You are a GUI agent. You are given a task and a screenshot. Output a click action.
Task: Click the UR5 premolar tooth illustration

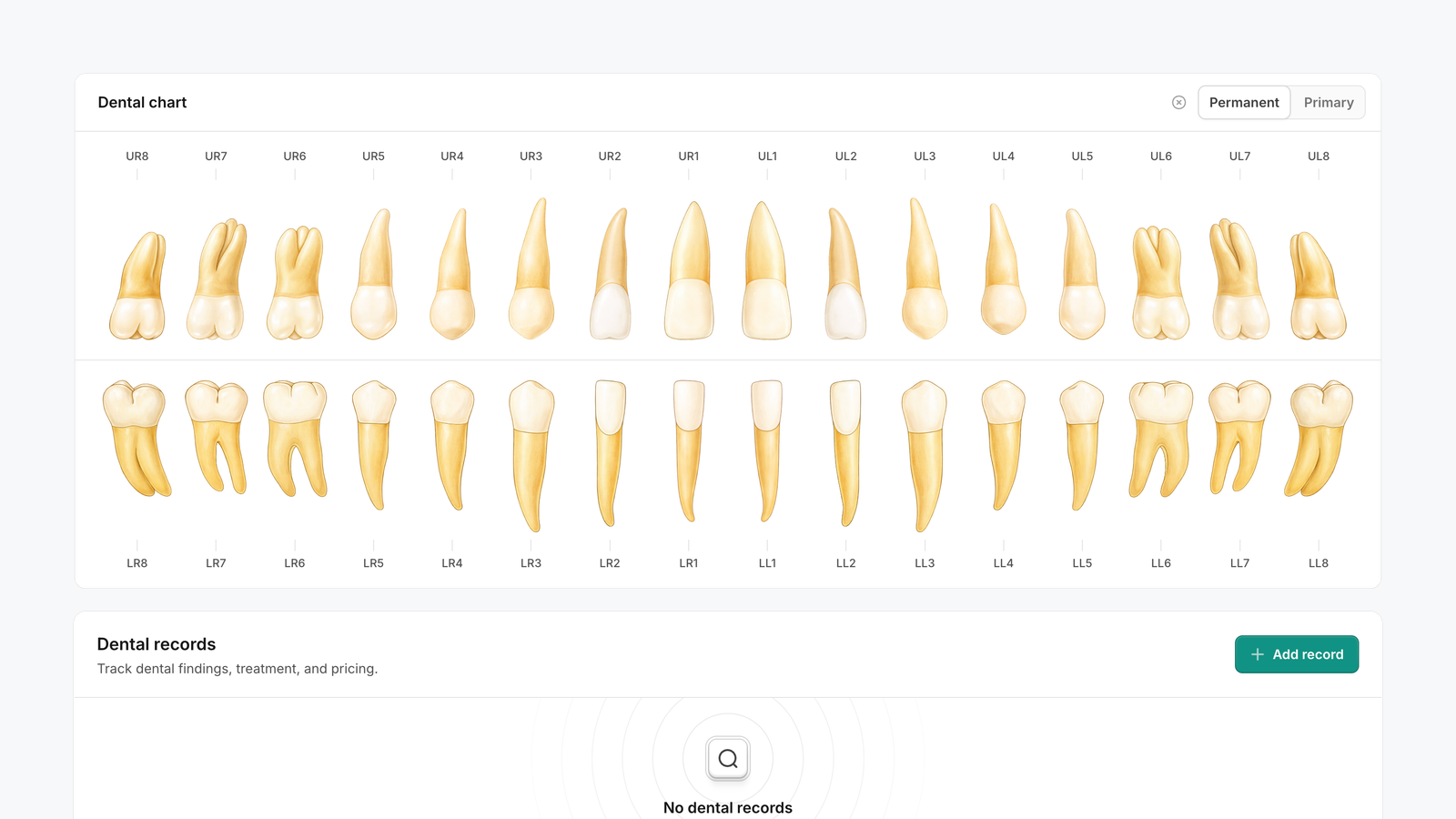(x=374, y=274)
